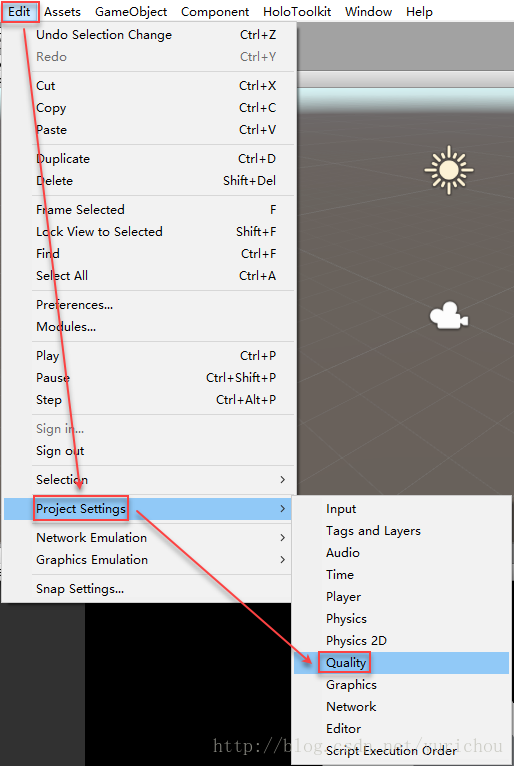Choose Lock View to Selected
This screenshot has height=766, width=514.
click(149, 232)
